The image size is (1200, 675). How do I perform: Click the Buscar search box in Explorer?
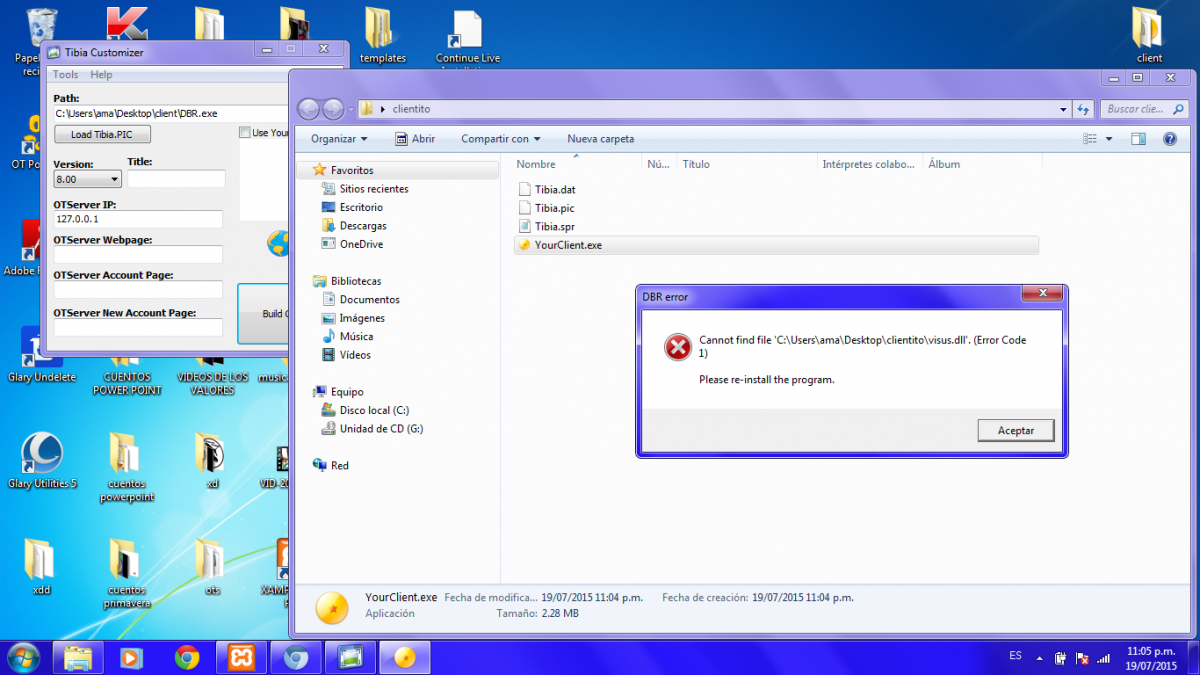click(1144, 109)
